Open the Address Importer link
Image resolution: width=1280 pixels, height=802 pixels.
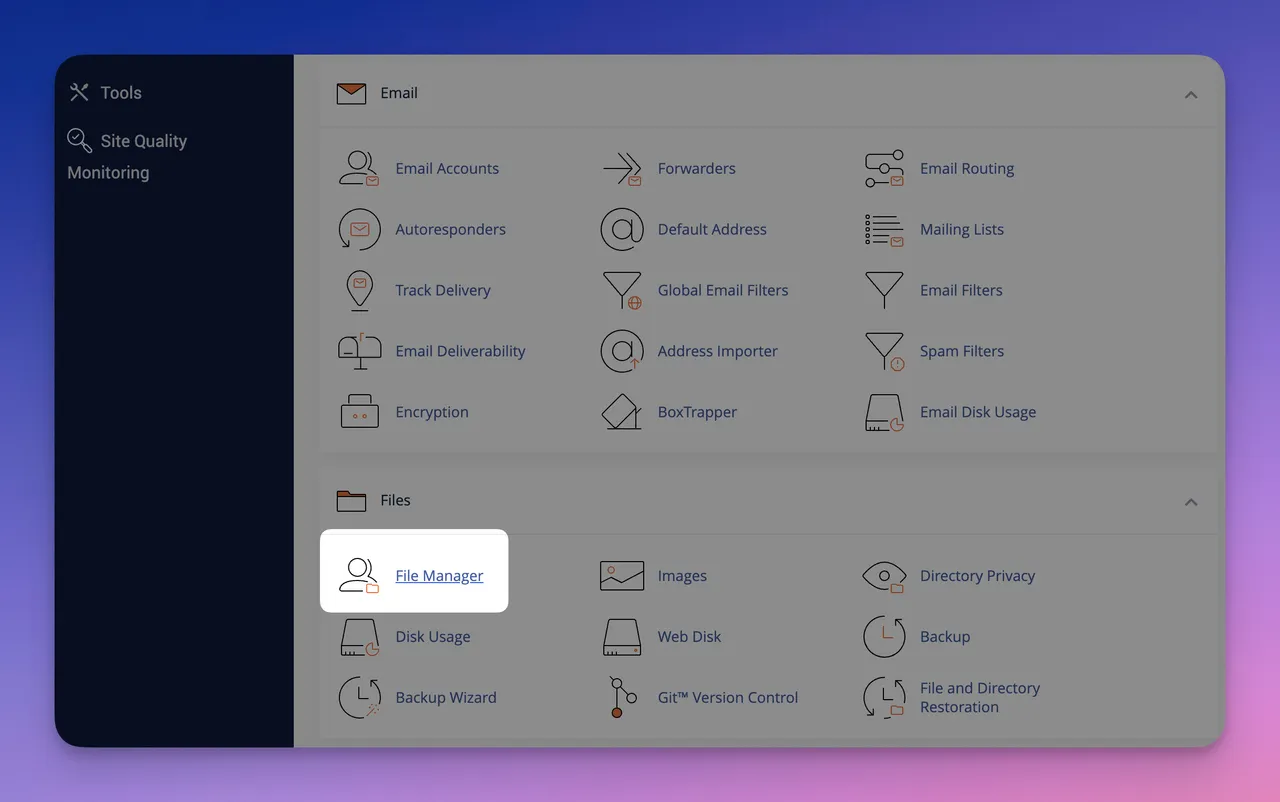717,352
